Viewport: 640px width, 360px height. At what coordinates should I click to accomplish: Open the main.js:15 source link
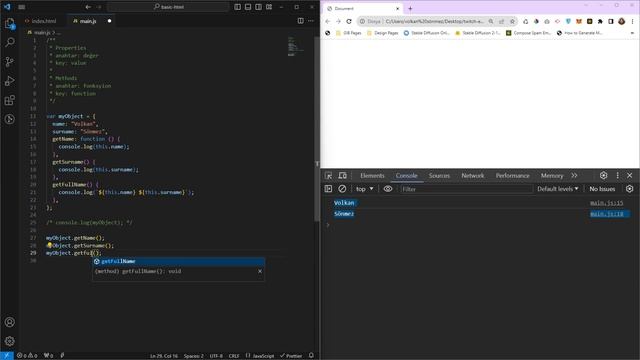coord(607,203)
